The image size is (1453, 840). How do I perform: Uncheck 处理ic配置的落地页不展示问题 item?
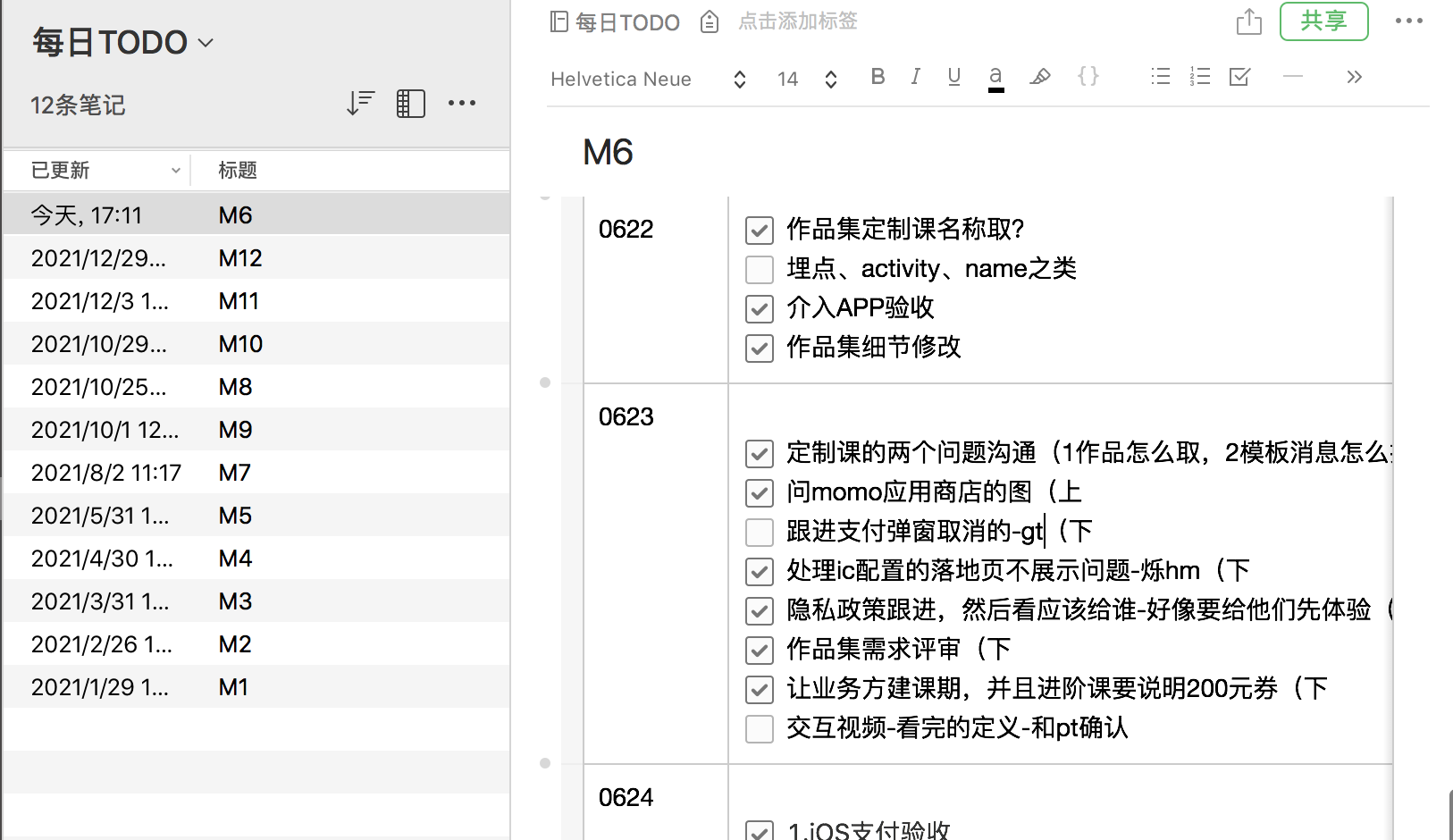pyautogui.click(x=760, y=572)
